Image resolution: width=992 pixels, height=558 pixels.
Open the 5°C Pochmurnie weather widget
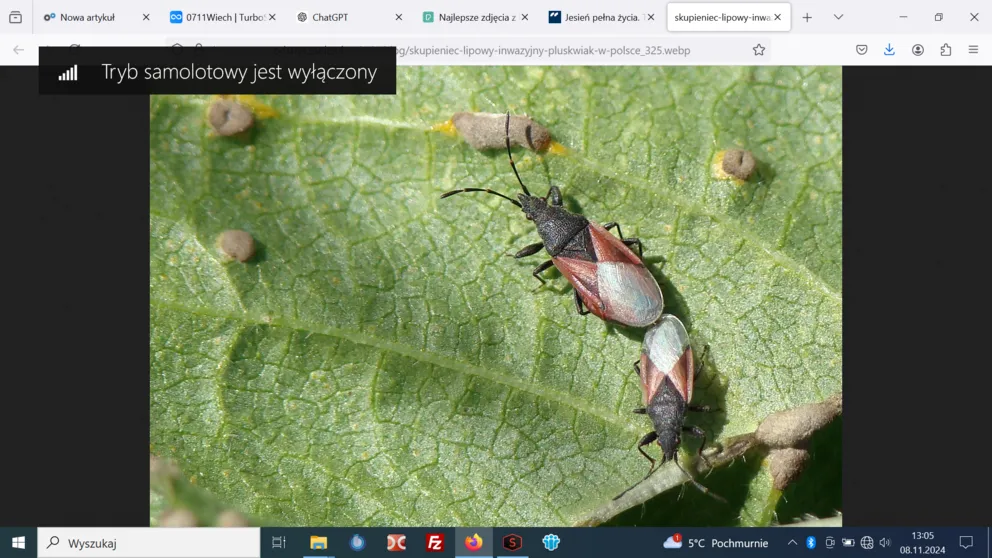716,543
